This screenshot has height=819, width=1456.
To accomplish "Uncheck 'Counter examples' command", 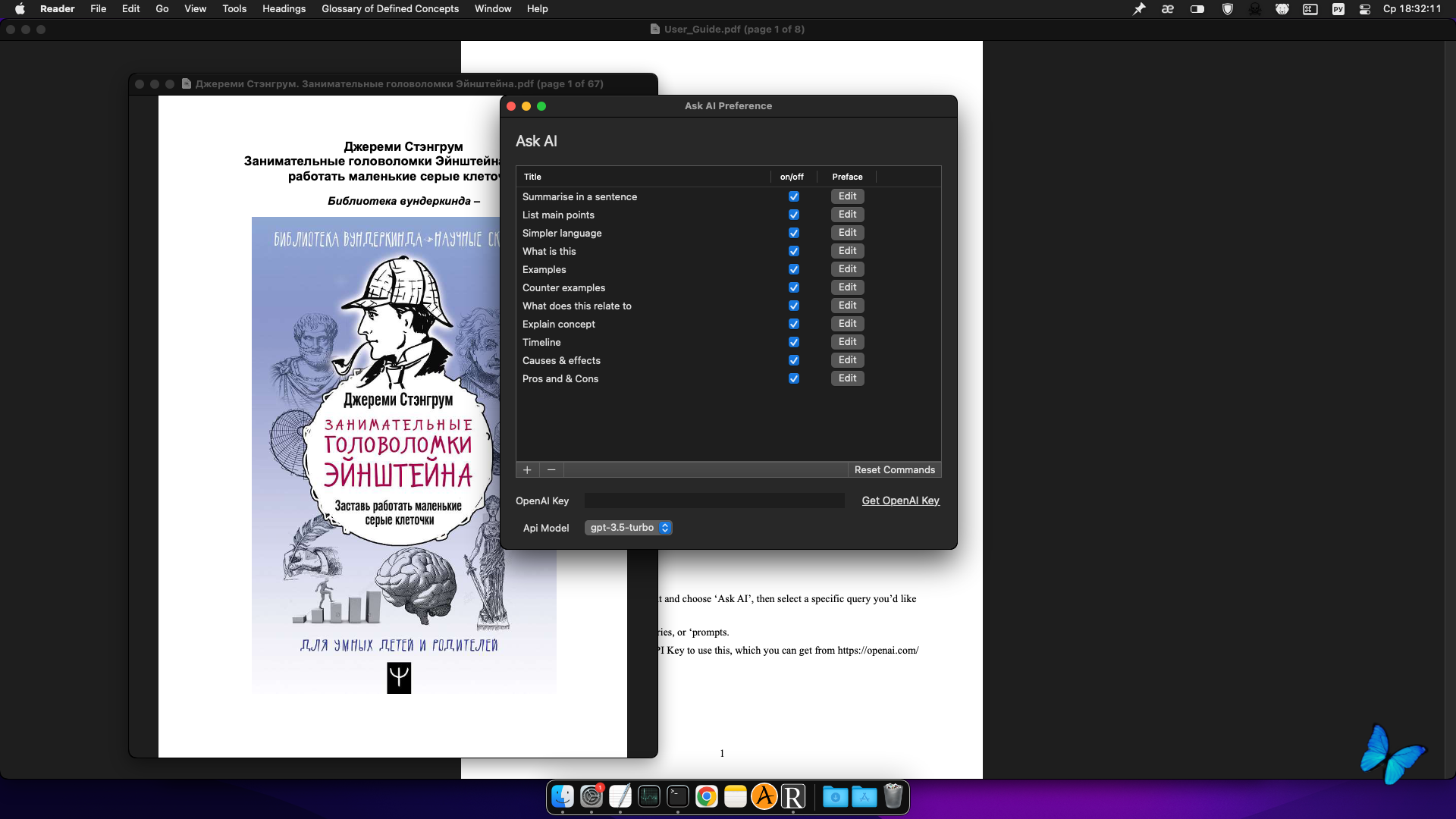I will click(x=794, y=287).
